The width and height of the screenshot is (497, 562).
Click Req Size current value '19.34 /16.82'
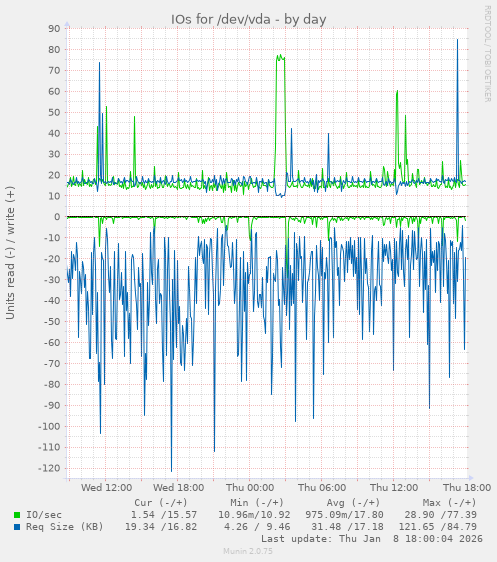[x=161, y=527]
